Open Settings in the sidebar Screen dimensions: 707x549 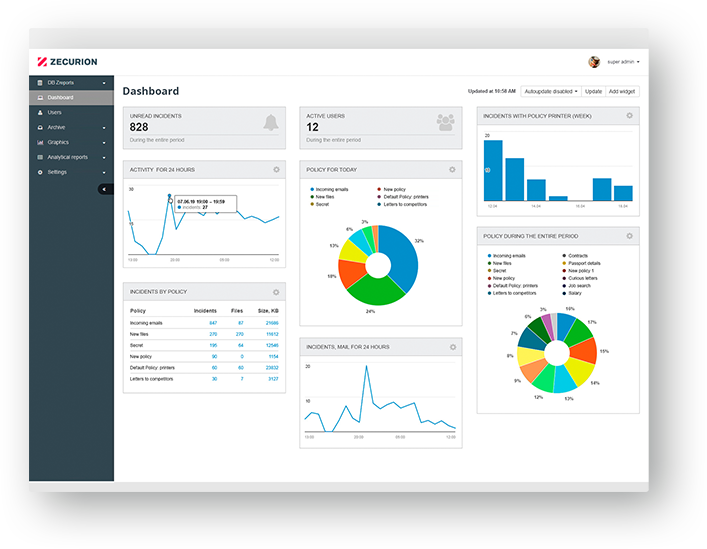(x=71, y=172)
